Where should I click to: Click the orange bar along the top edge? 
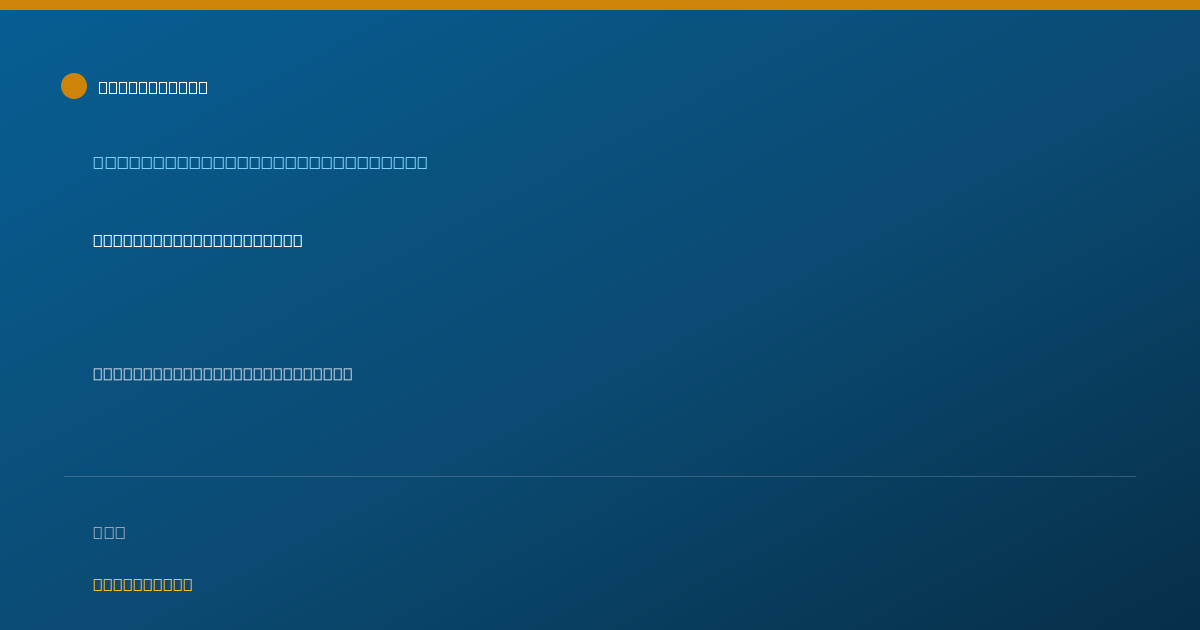600,5
